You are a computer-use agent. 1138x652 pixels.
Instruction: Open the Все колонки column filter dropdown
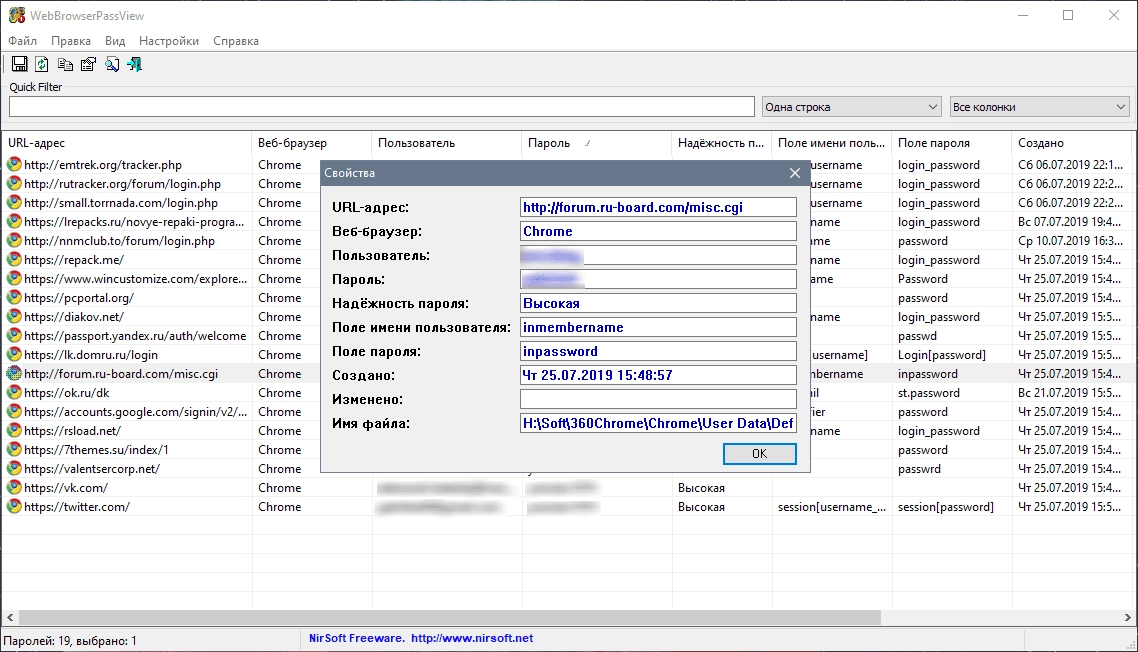tap(1039, 107)
